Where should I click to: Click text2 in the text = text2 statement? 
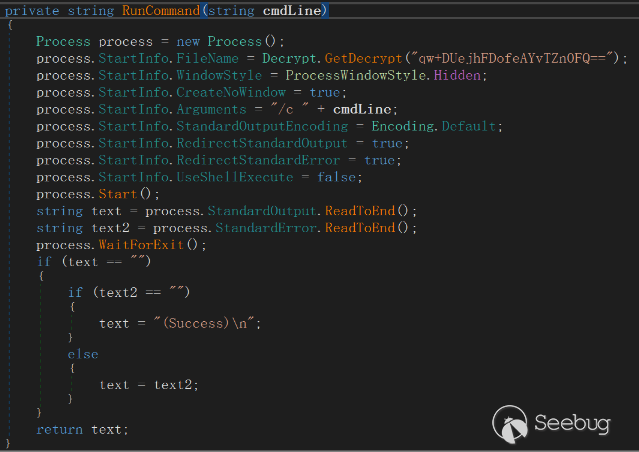[x=173, y=385]
